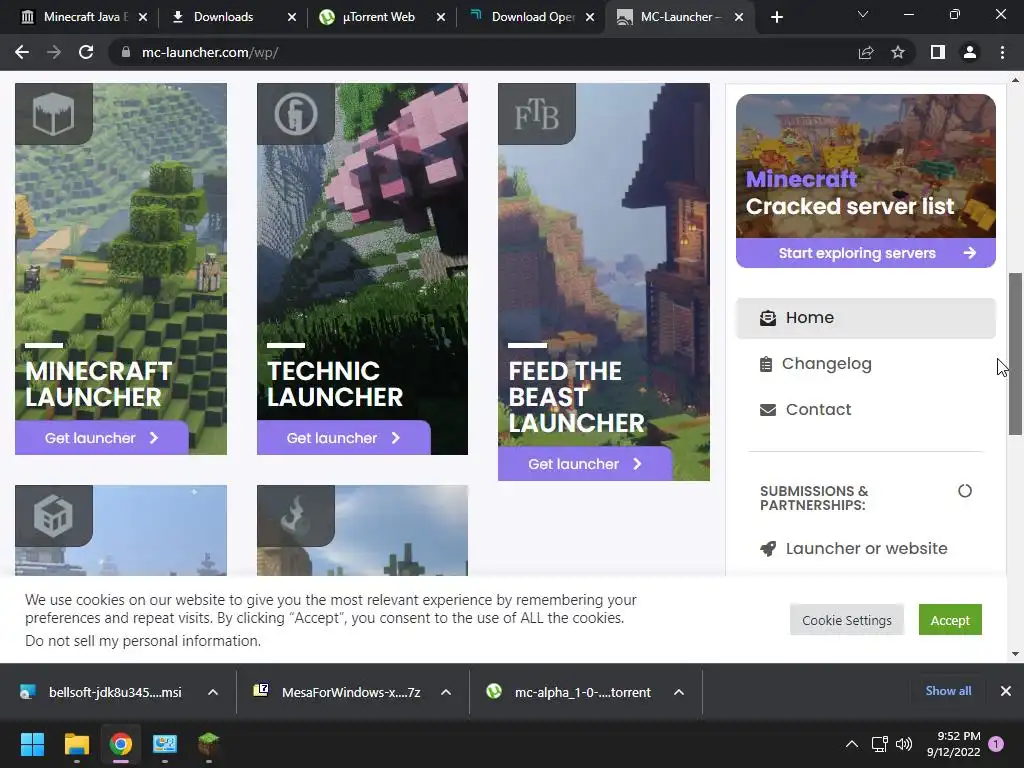Open Cookie Settings

846,620
